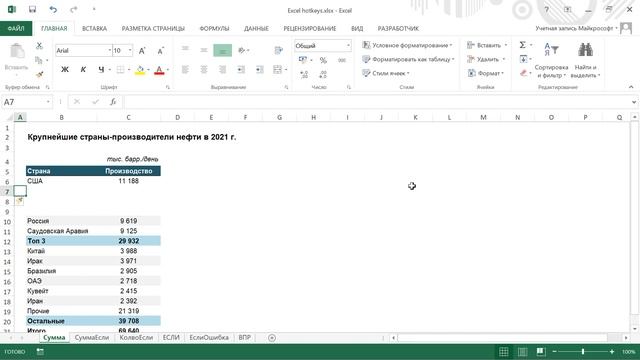Click the Name Box showing A7
Viewport: 640px width, 360px height.
(23, 102)
